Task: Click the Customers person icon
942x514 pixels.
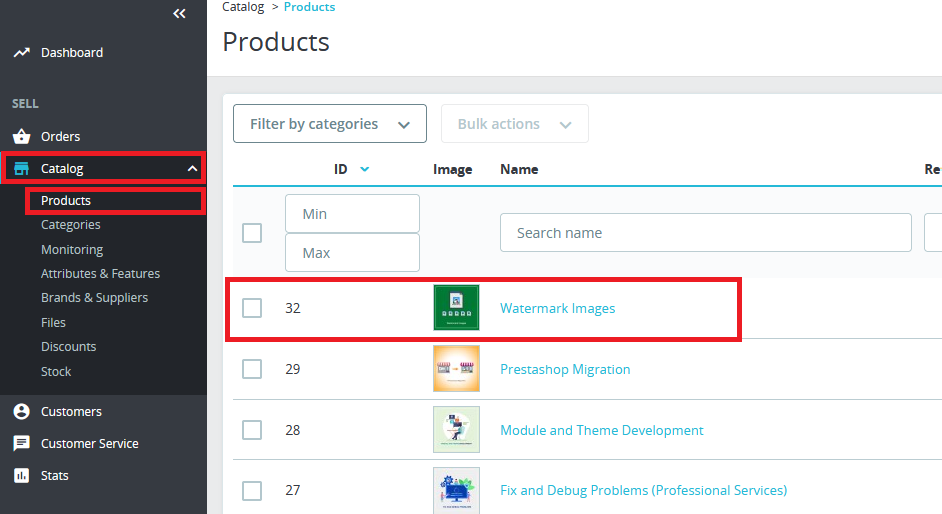Action: (x=21, y=412)
